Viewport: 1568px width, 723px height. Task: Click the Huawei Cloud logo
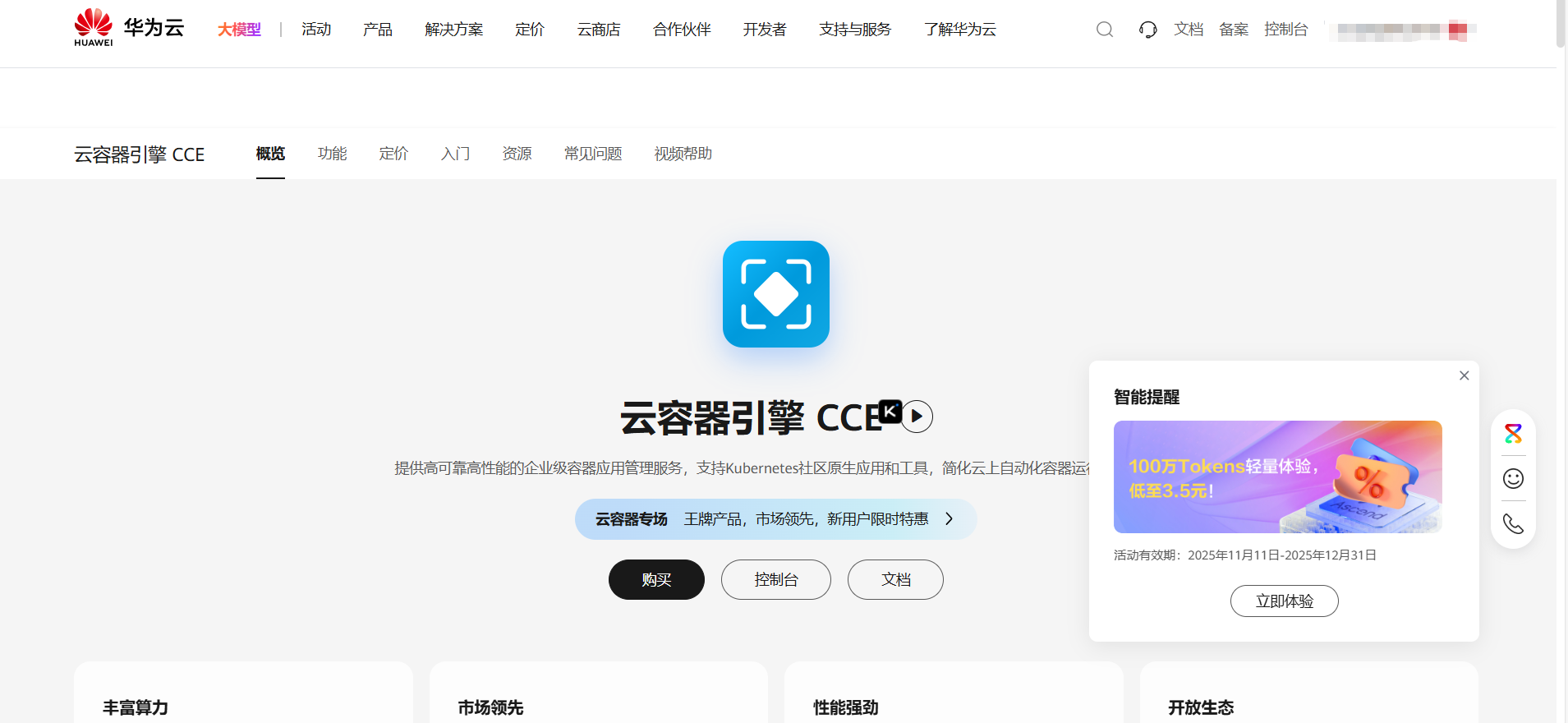(x=129, y=28)
